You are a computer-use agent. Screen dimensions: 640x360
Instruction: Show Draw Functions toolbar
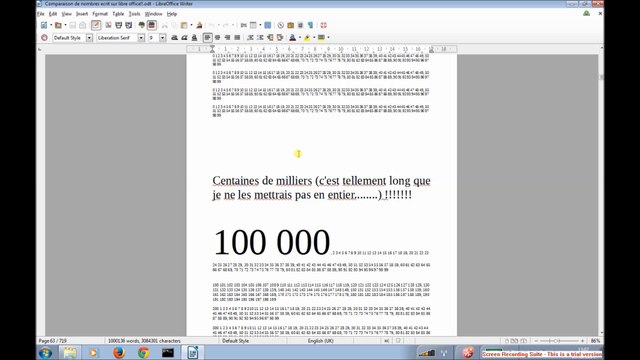(268, 25)
